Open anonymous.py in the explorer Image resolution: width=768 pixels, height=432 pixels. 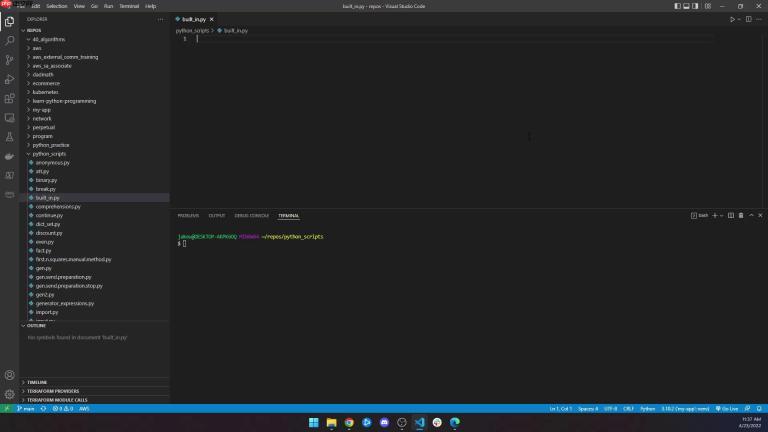tap(52, 163)
